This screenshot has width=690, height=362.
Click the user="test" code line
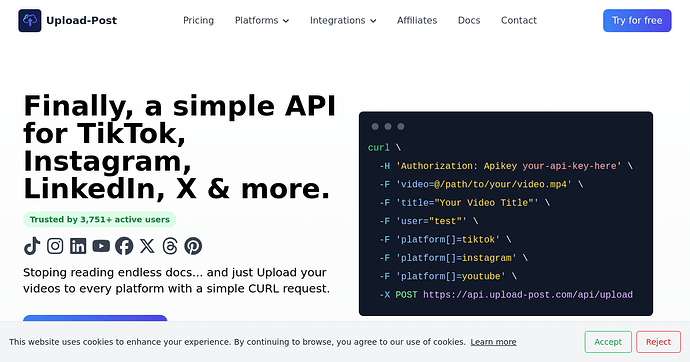(429, 221)
